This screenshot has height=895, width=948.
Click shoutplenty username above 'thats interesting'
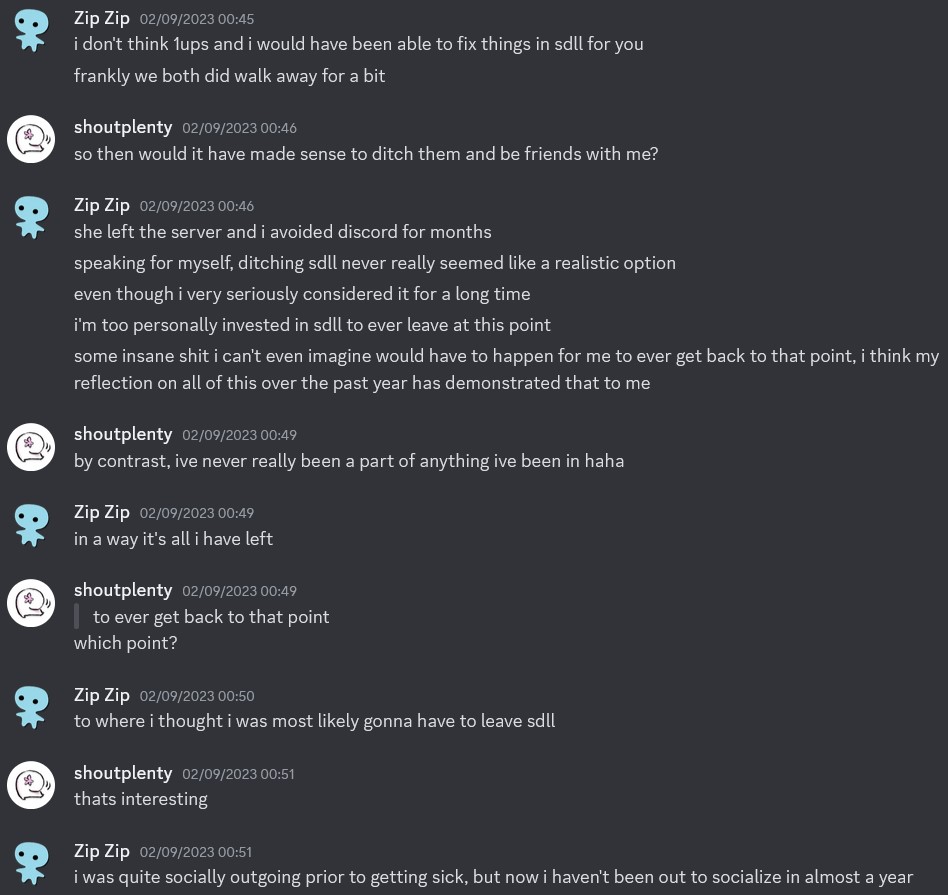[123, 773]
